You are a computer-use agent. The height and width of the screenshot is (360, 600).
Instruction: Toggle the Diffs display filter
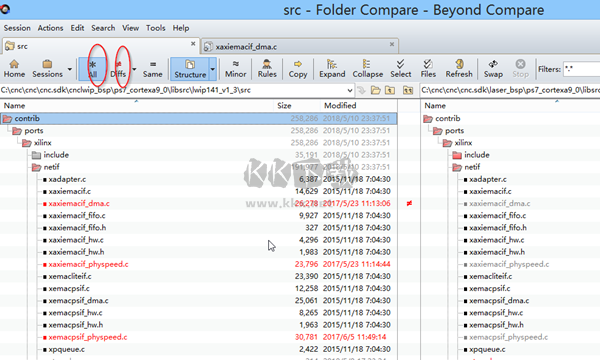[x=118, y=69]
